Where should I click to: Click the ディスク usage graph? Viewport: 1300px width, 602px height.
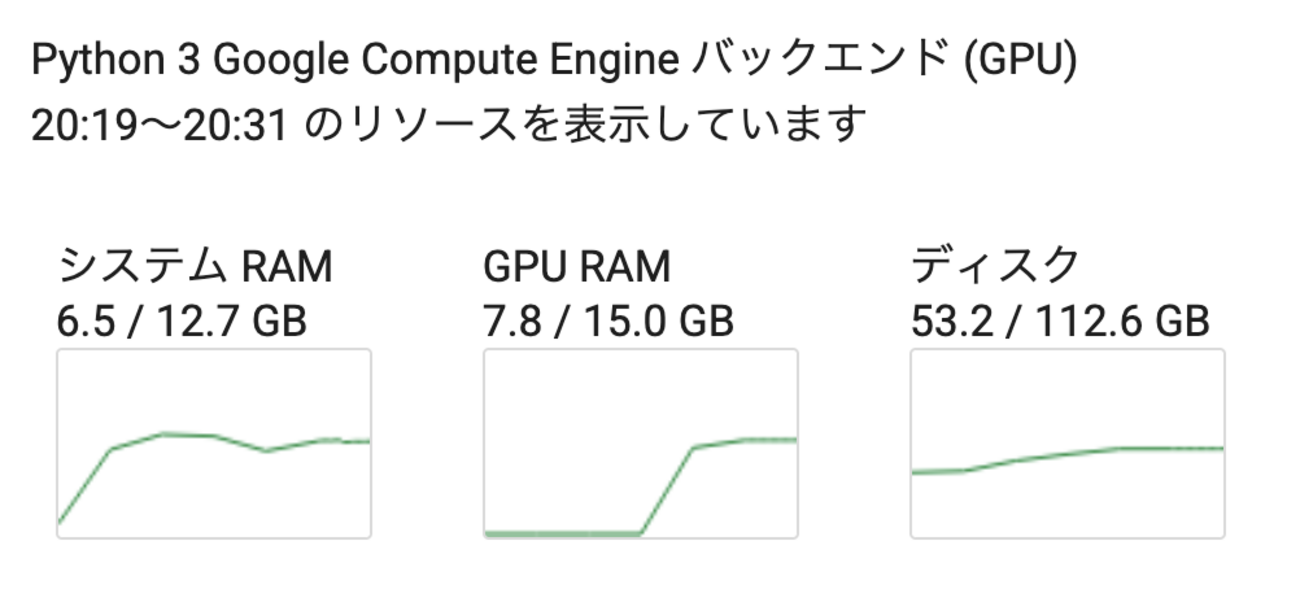click(1067, 443)
